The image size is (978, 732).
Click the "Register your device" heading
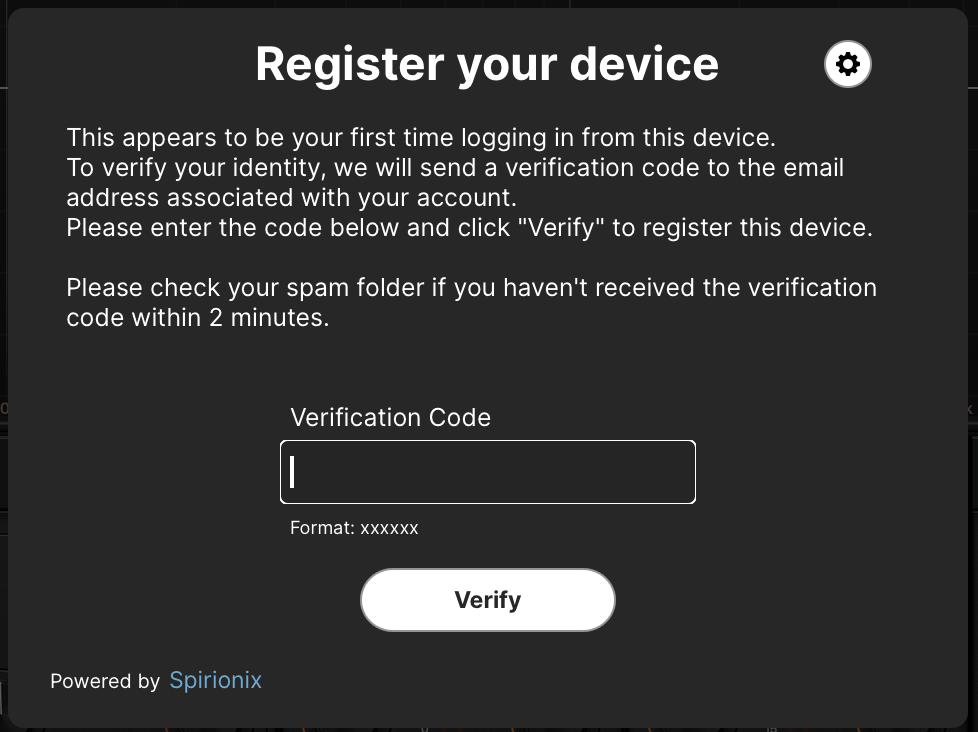pyautogui.click(x=487, y=64)
